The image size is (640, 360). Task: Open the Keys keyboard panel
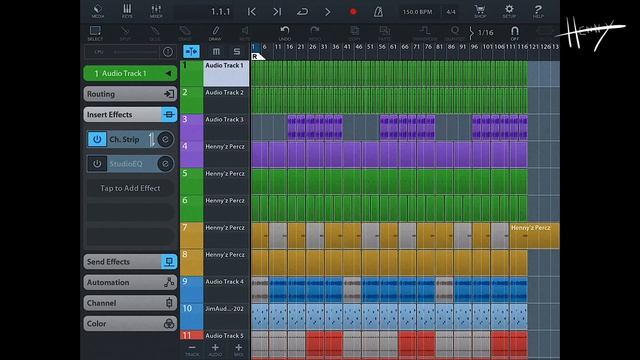127,11
